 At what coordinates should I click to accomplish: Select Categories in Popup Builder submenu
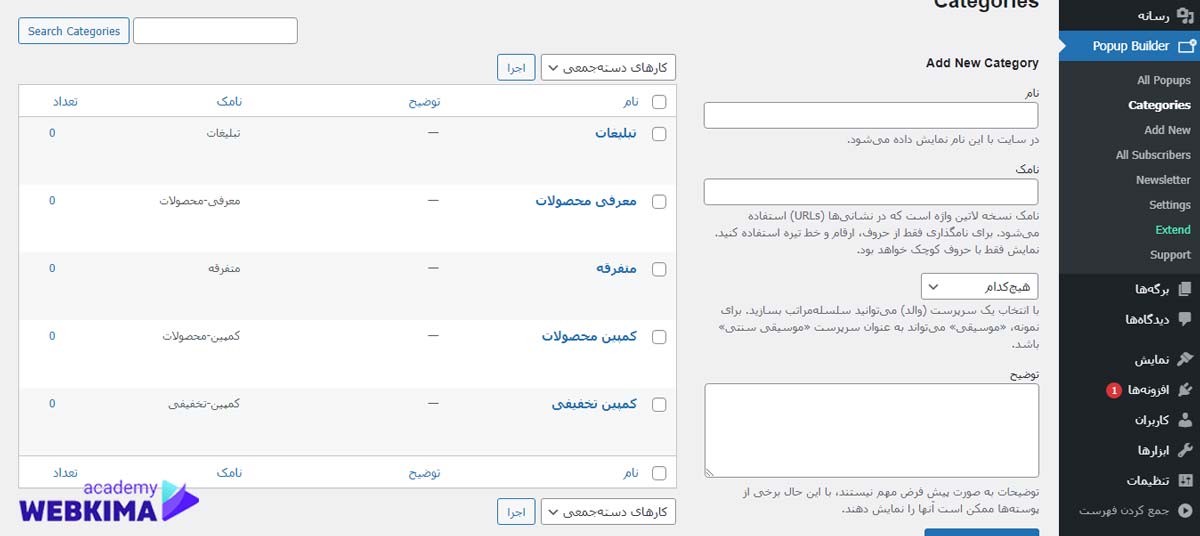click(1159, 105)
